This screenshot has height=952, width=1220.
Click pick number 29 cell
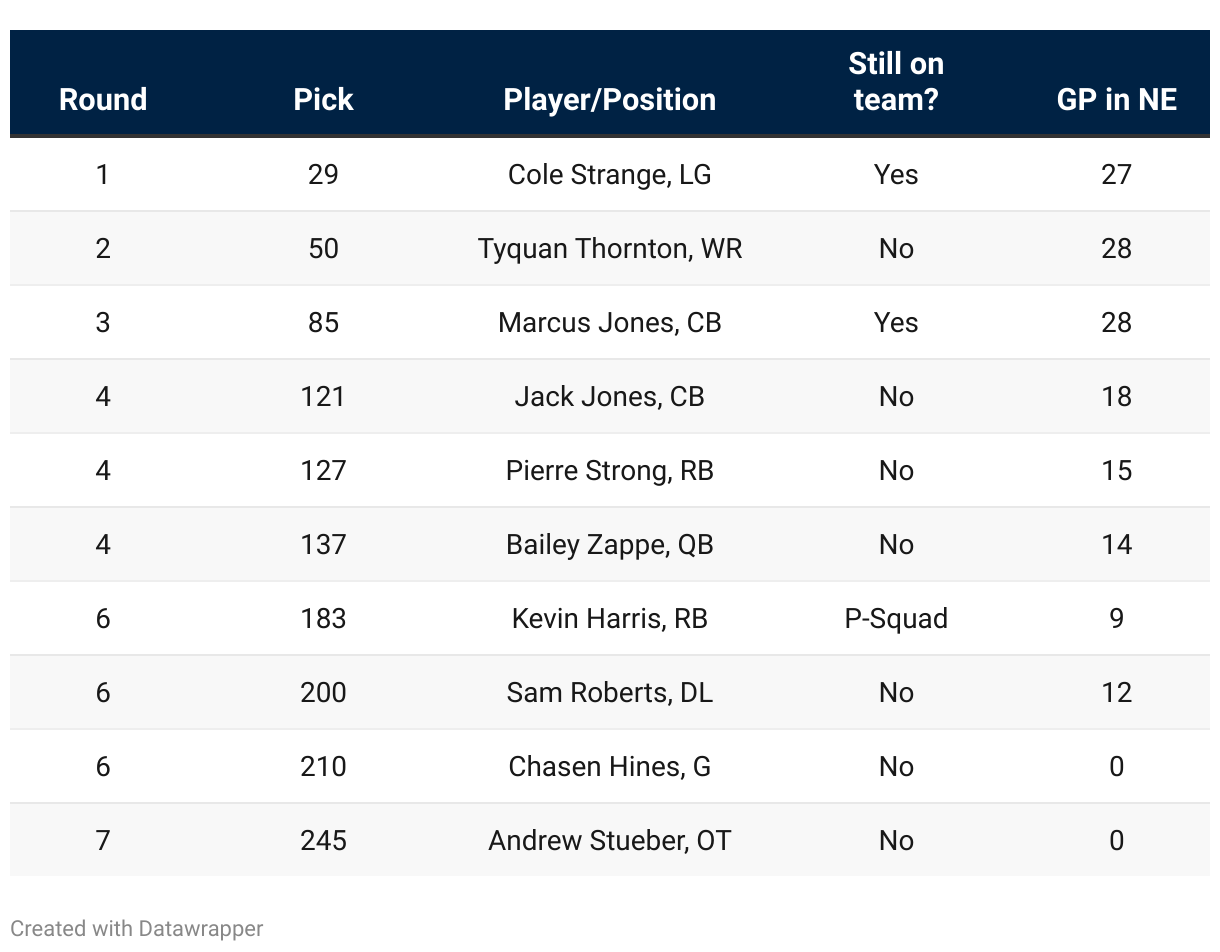pyautogui.click(x=323, y=175)
